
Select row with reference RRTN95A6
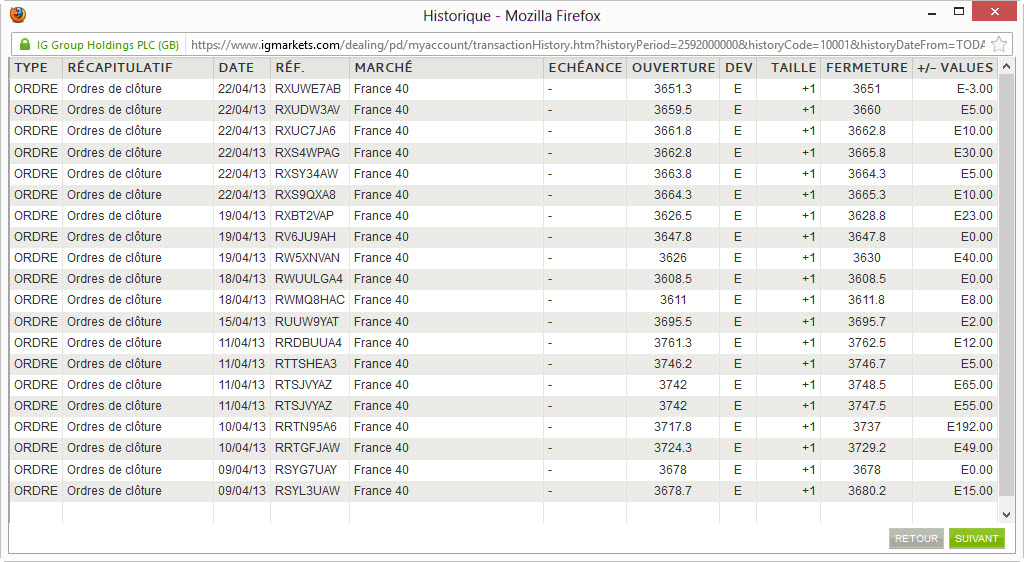tap(504, 427)
